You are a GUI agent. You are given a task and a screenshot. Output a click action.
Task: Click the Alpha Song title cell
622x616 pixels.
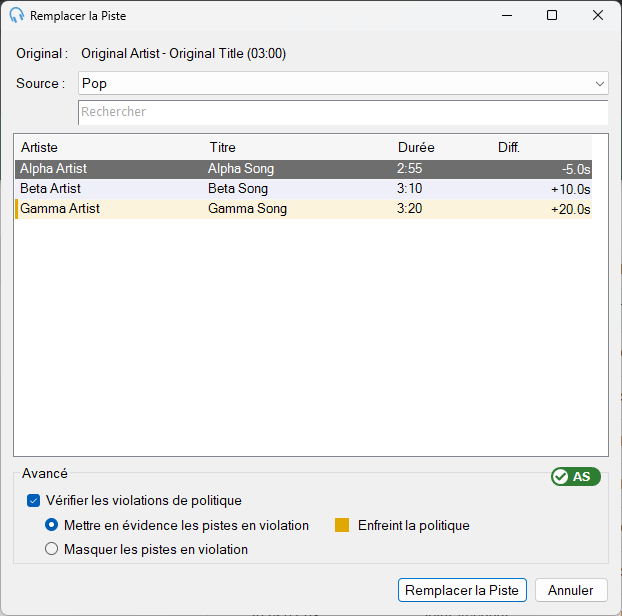click(x=241, y=169)
